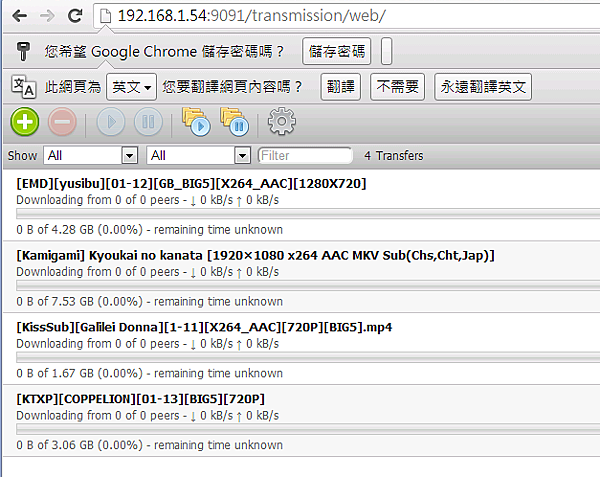
Task: Click progress bar of the Galilei Donna torrent
Action: (308, 357)
